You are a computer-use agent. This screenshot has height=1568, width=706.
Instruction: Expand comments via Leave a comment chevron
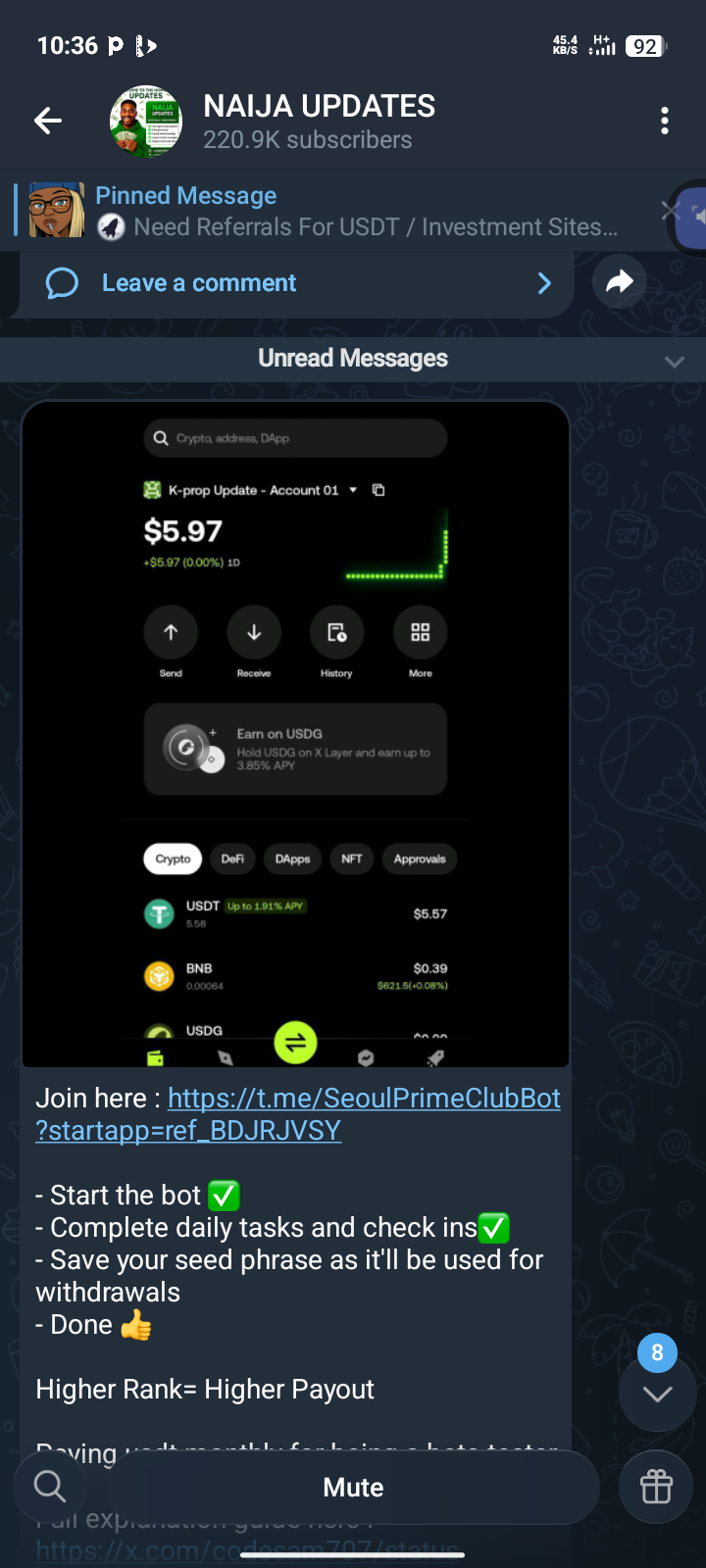pos(545,283)
